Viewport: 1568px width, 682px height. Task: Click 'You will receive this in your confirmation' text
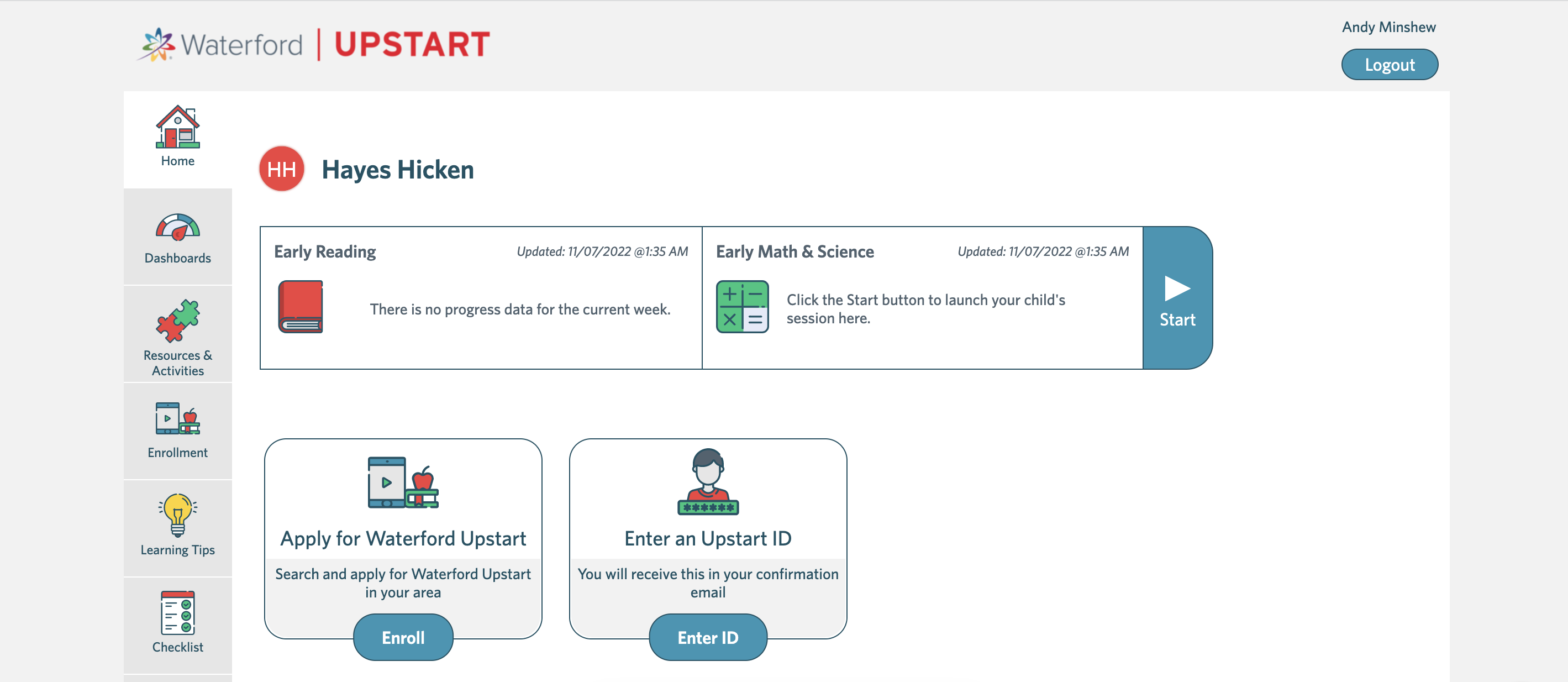708,583
